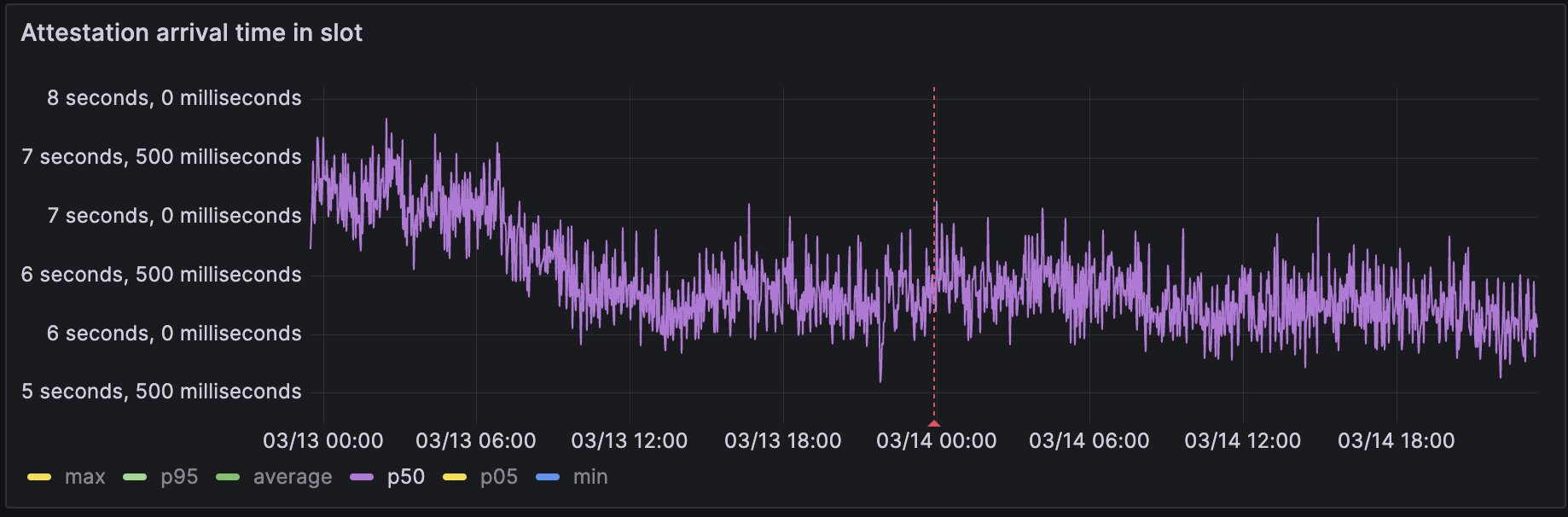Click the blue min legend color swatch

(x=548, y=477)
